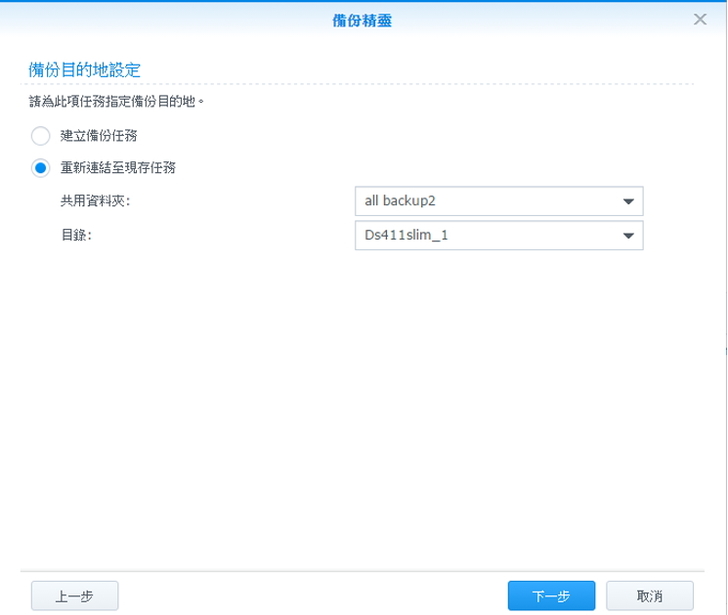The width and height of the screenshot is (728, 615).
Task: Go back with the 上一步 button
Action: click(75, 596)
